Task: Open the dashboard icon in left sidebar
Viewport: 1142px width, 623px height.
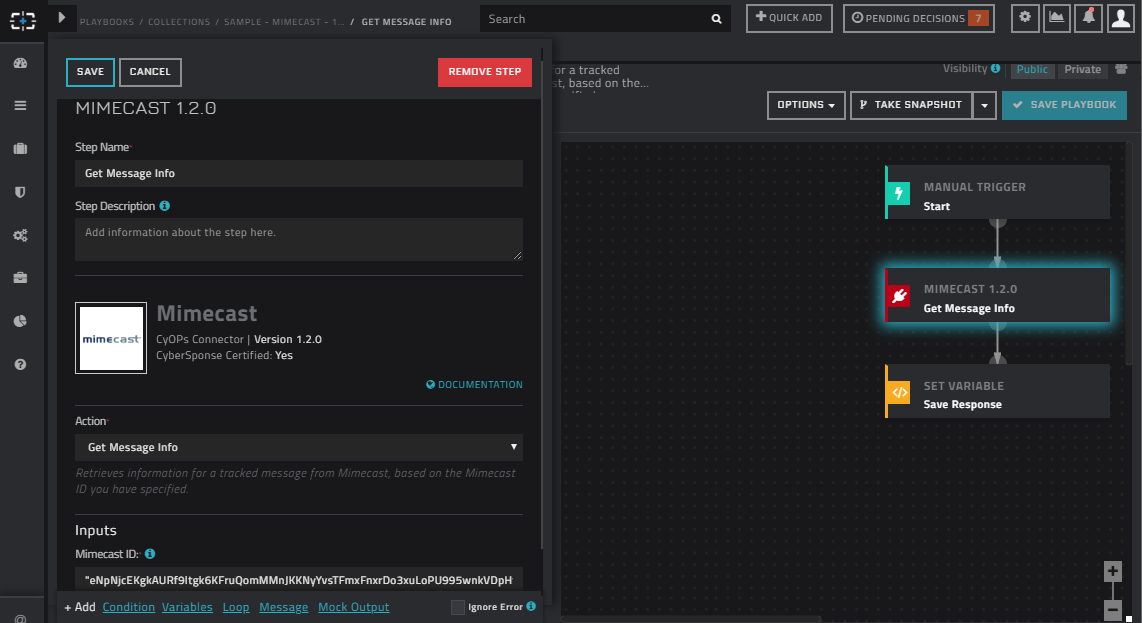Action: click(20, 63)
